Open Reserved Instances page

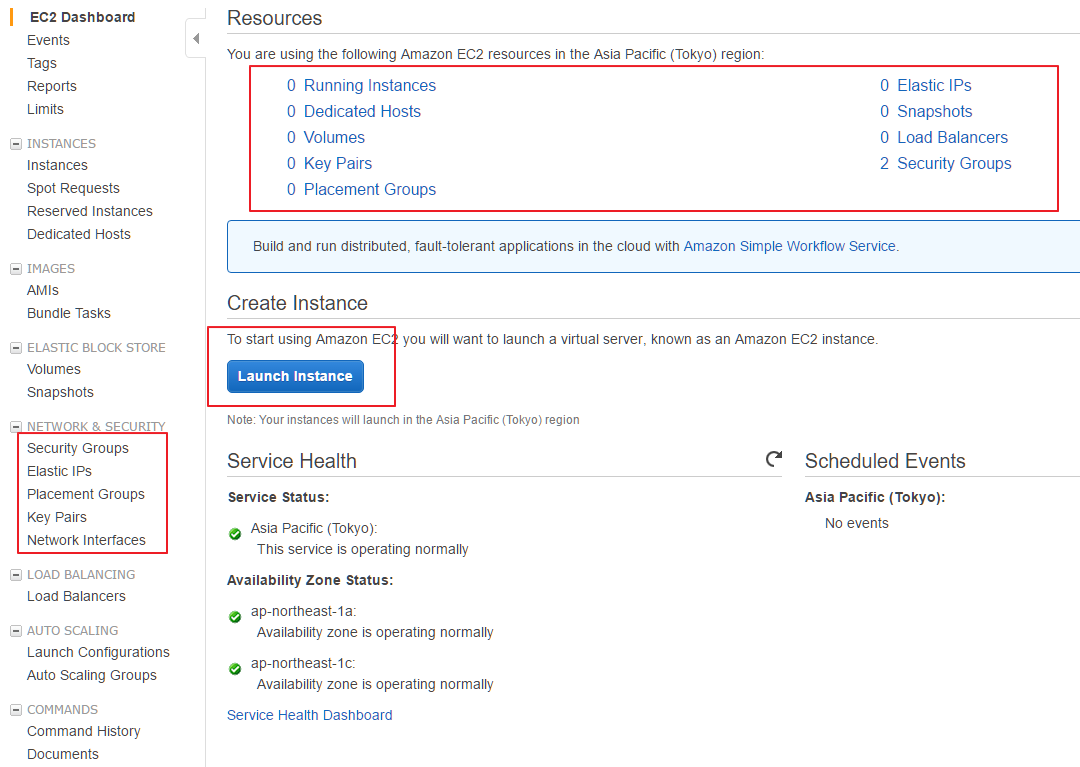pyautogui.click(x=90, y=211)
